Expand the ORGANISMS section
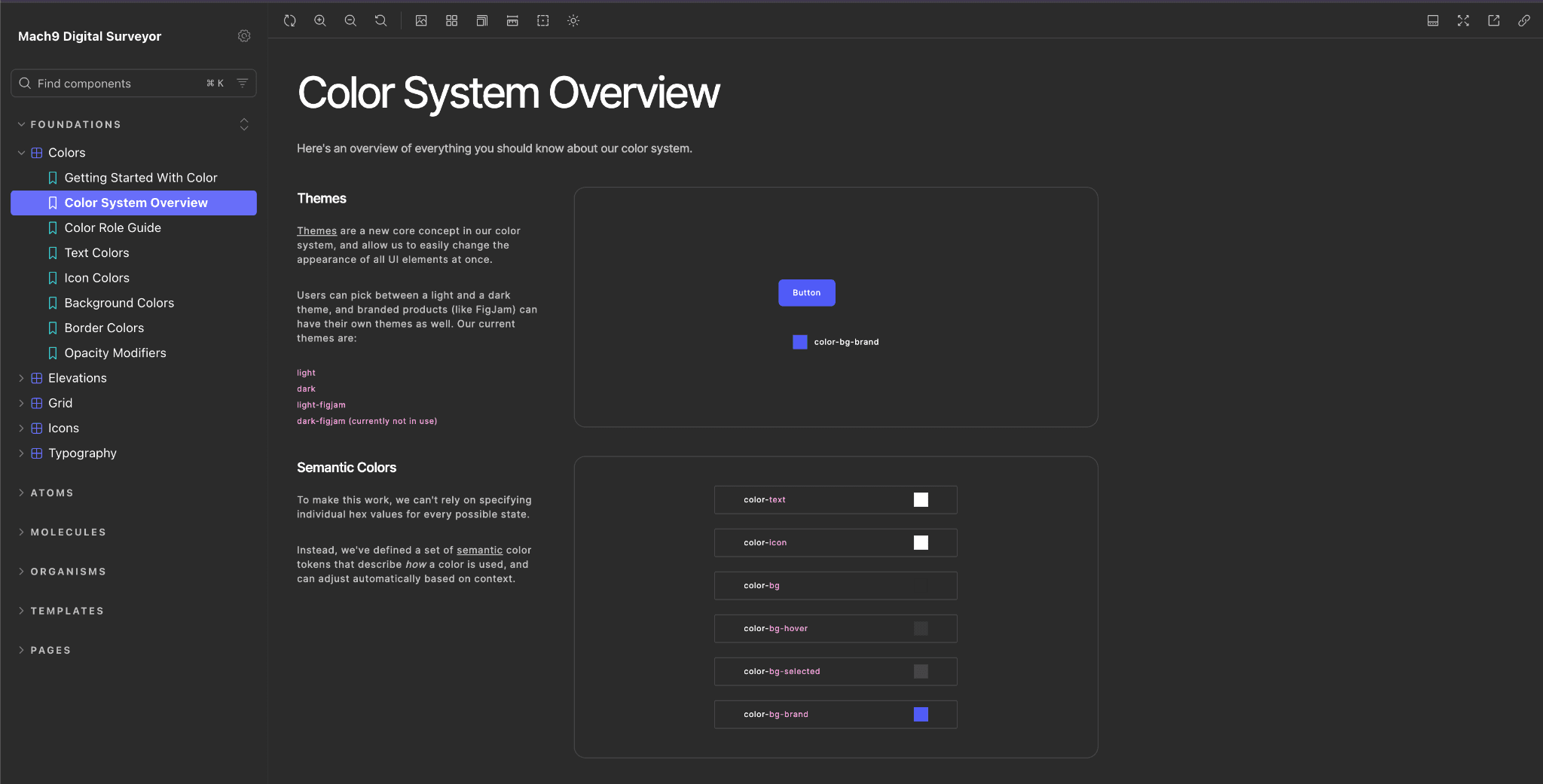This screenshot has width=1543, height=784. point(62,572)
